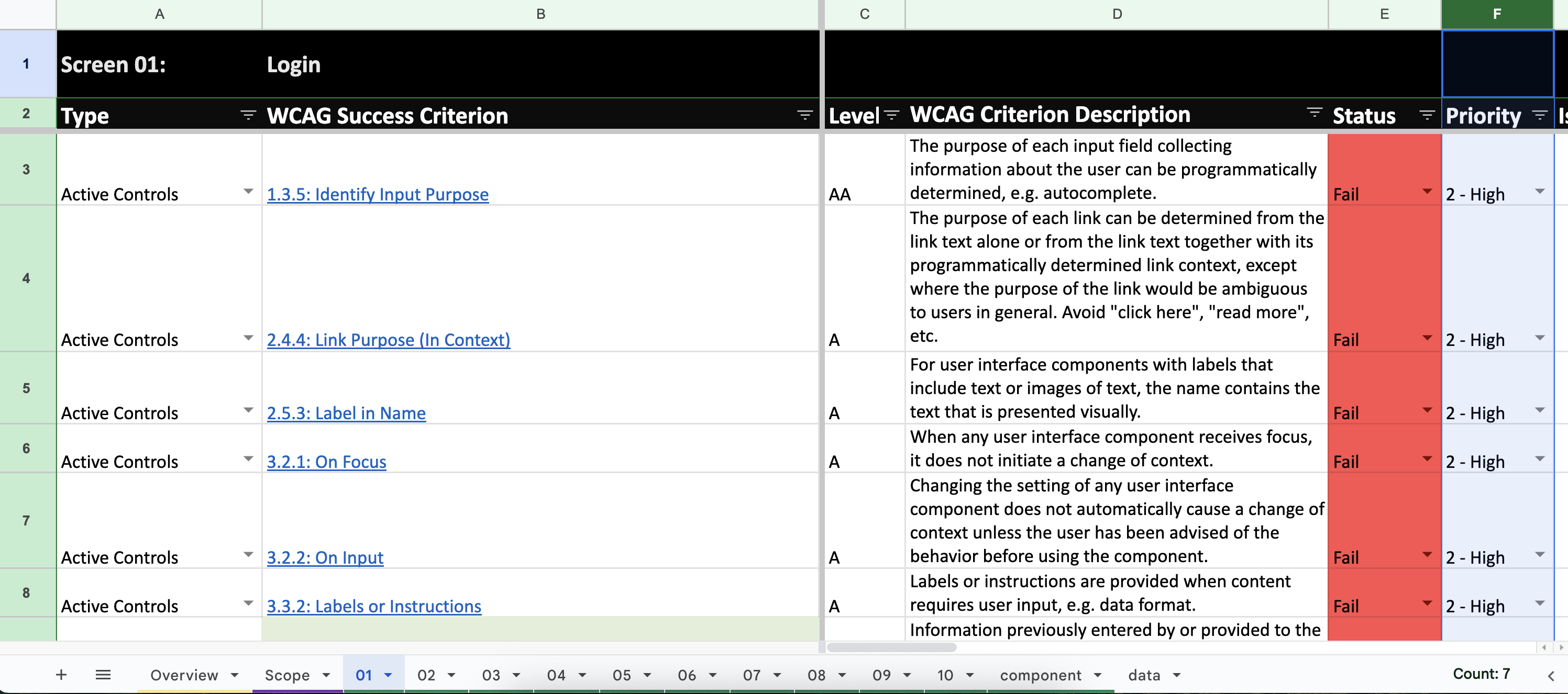Open the all sheets list icon
The width and height of the screenshot is (1568, 694).
click(x=103, y=675)
